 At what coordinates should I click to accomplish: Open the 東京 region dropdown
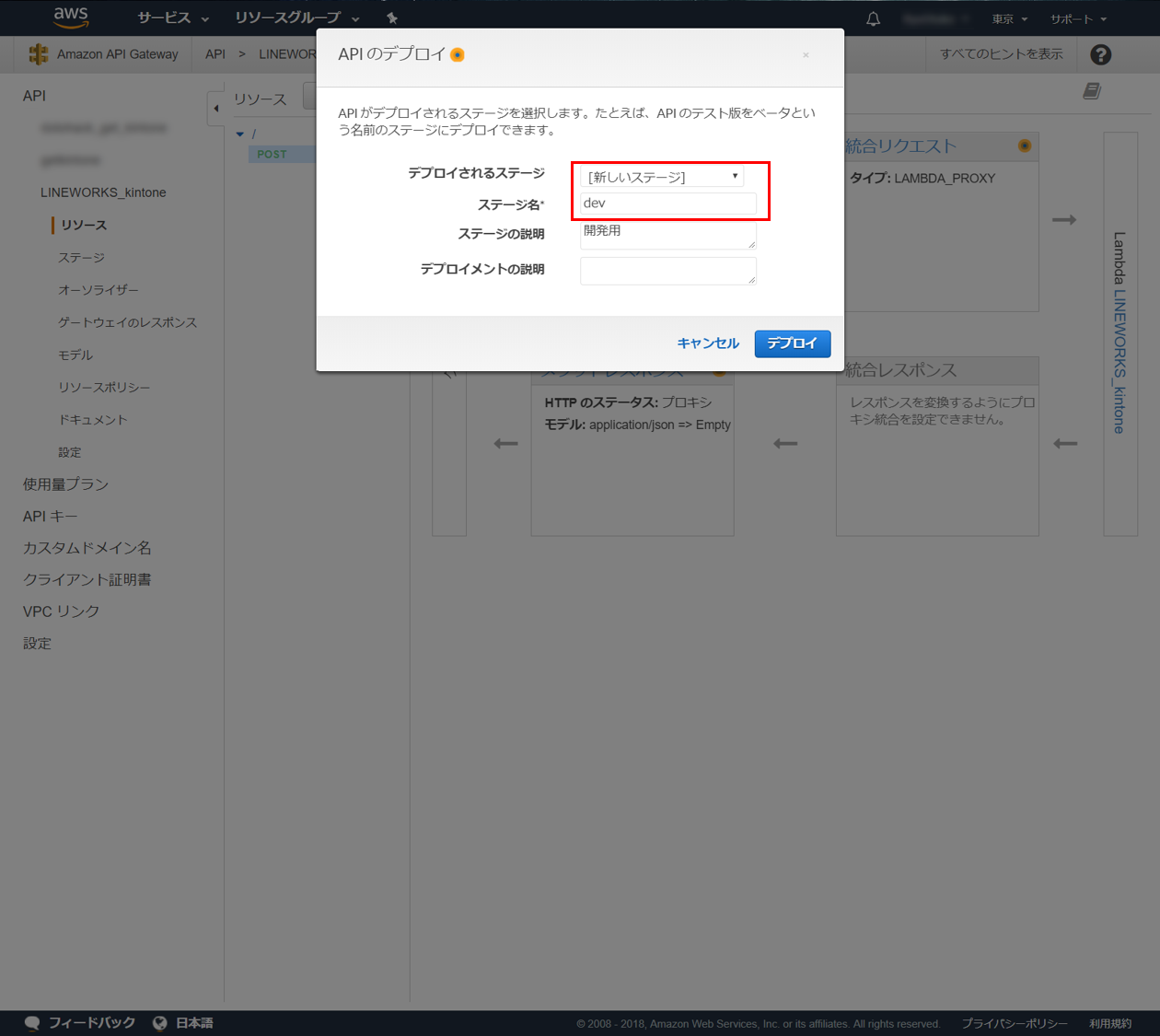[x=1009, y=19]
